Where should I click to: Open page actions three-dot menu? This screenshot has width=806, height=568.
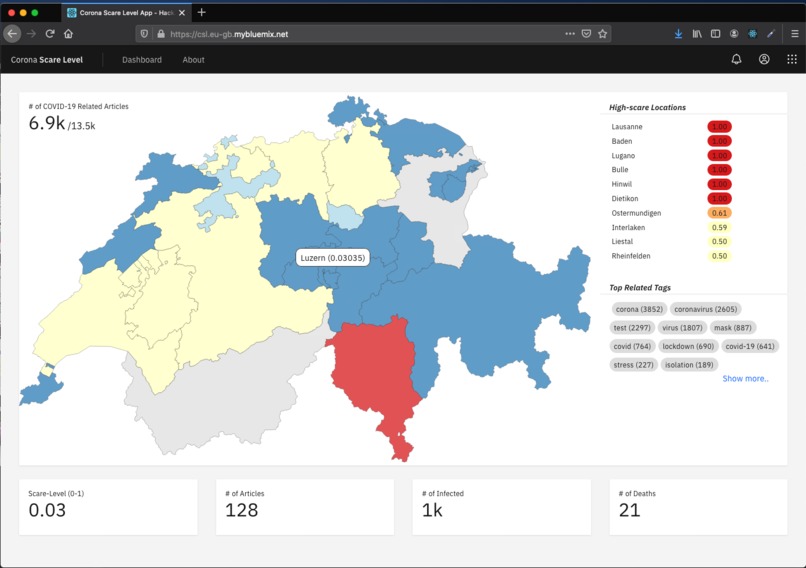coord(570,33)
